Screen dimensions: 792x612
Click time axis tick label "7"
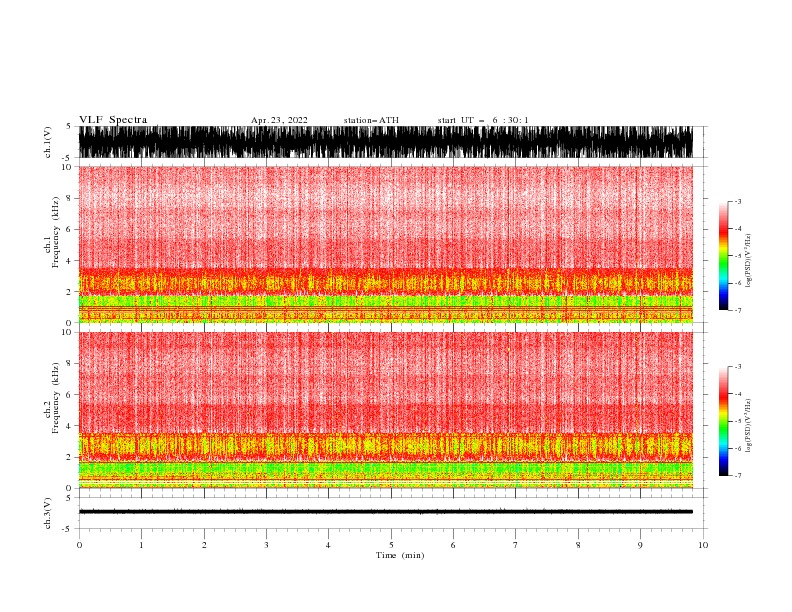pos(516,545)
